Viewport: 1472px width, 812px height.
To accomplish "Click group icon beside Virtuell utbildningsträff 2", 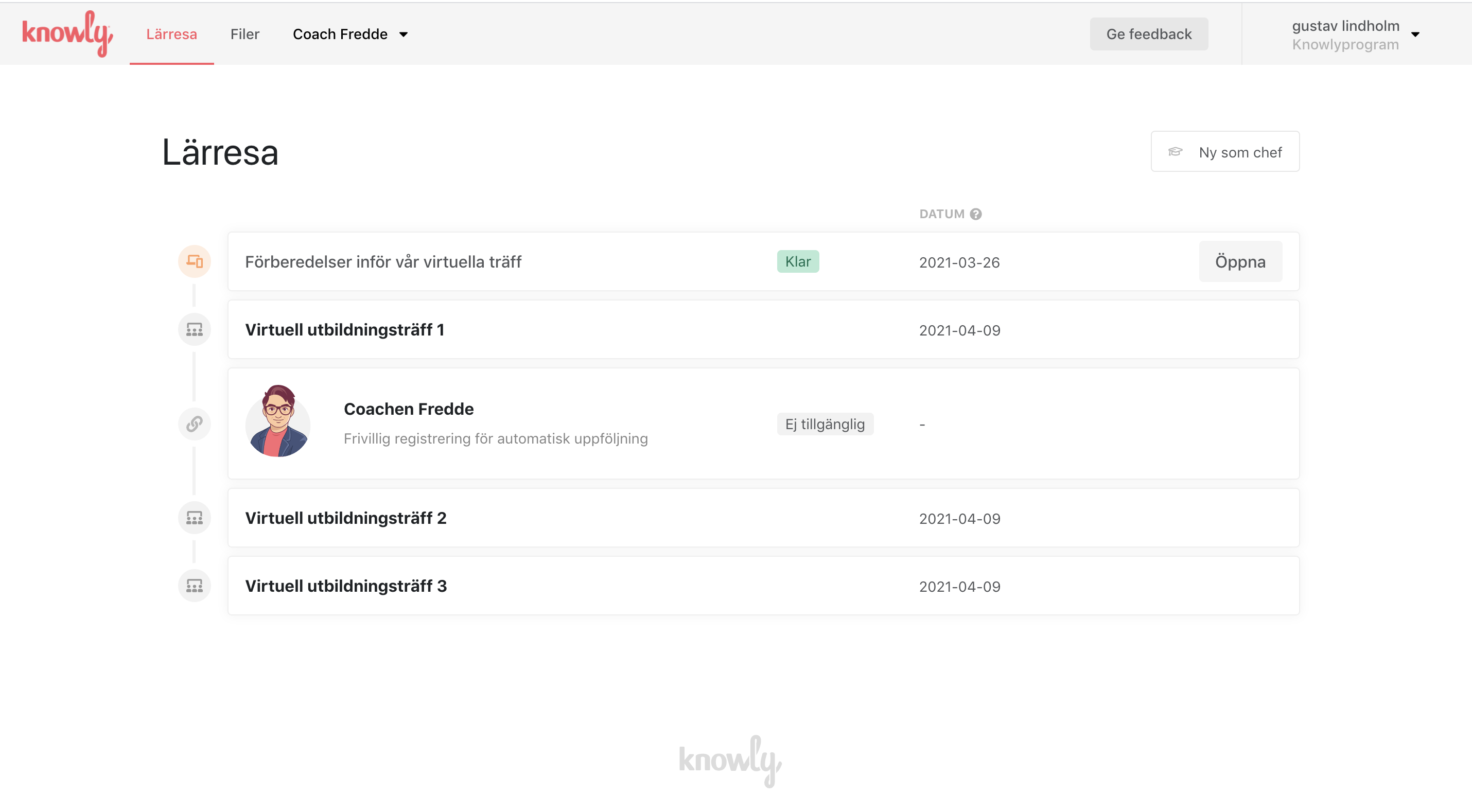I will click(x=194, y=518).
